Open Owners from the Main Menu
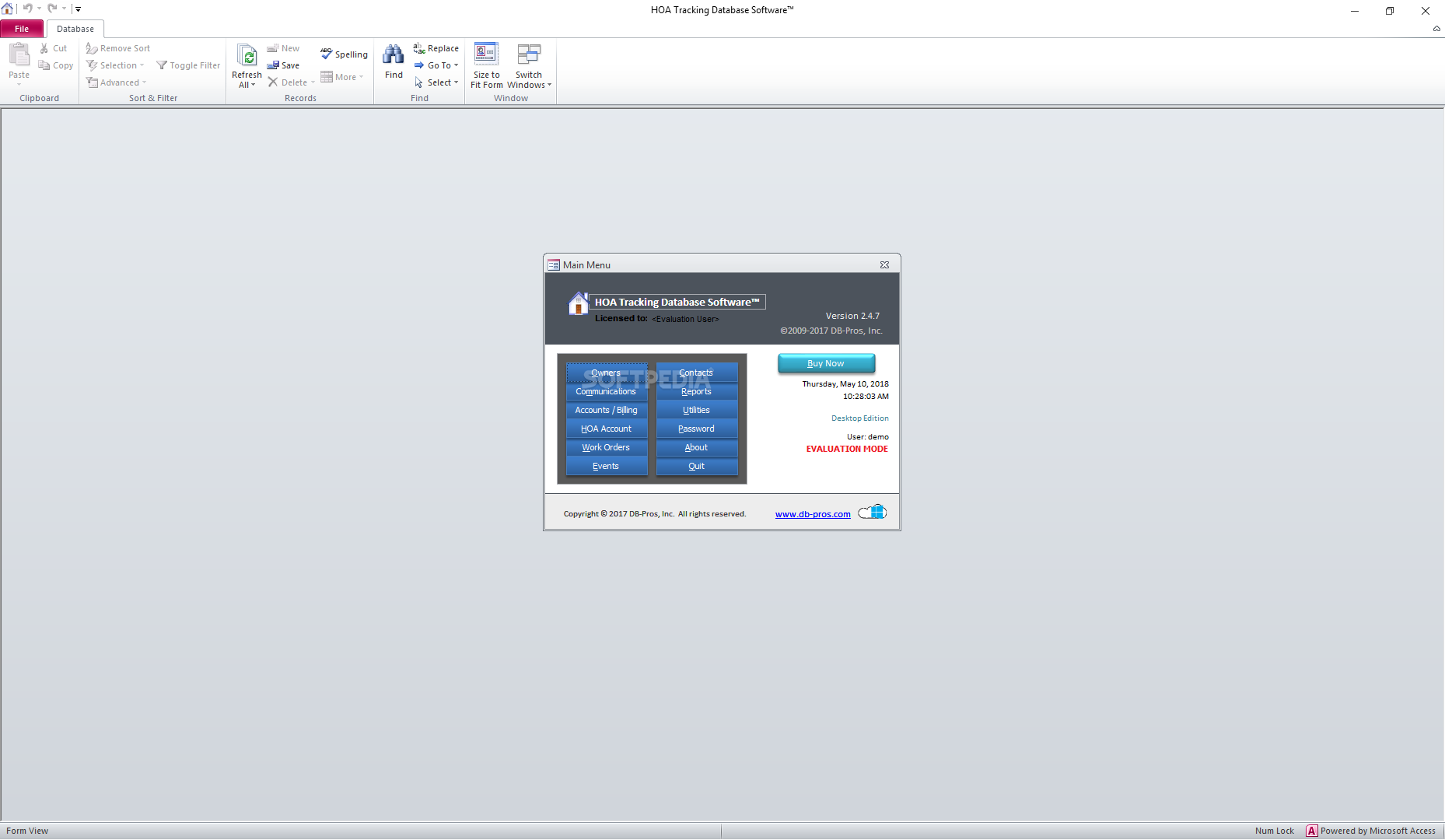 607,373
